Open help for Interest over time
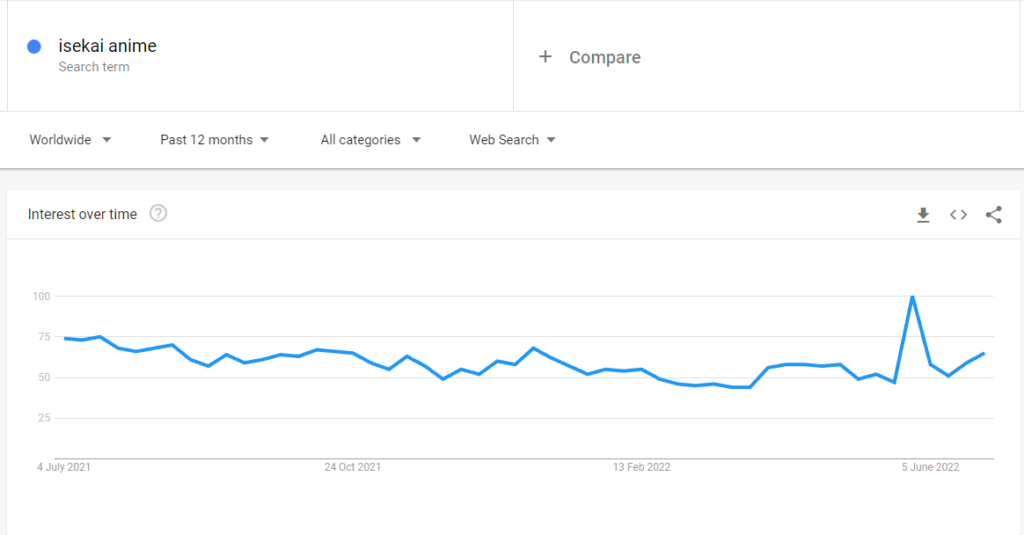Screen dimensions: 1024x535 [158, 214]
